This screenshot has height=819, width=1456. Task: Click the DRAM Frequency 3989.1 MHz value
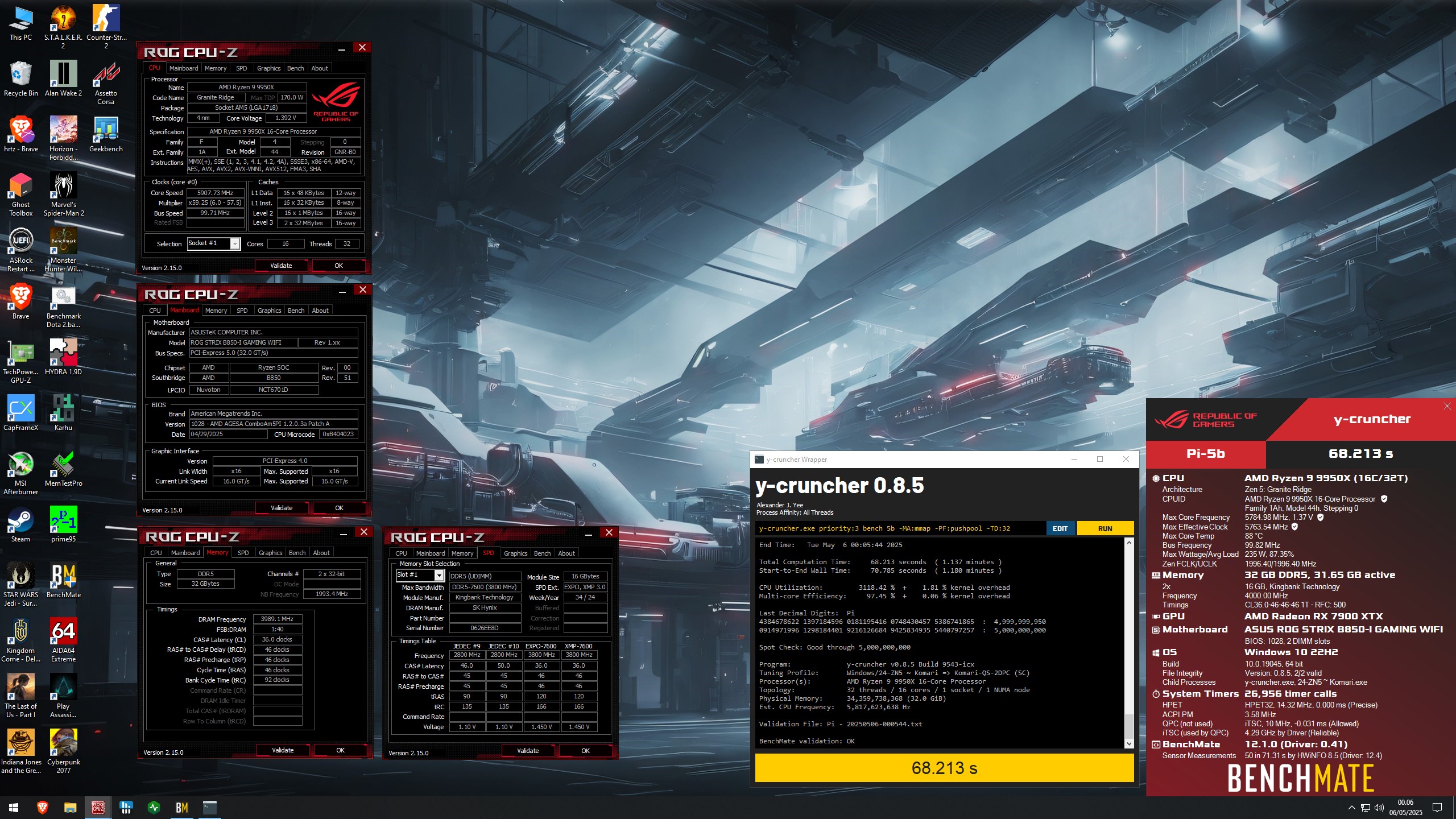[278, 619]
